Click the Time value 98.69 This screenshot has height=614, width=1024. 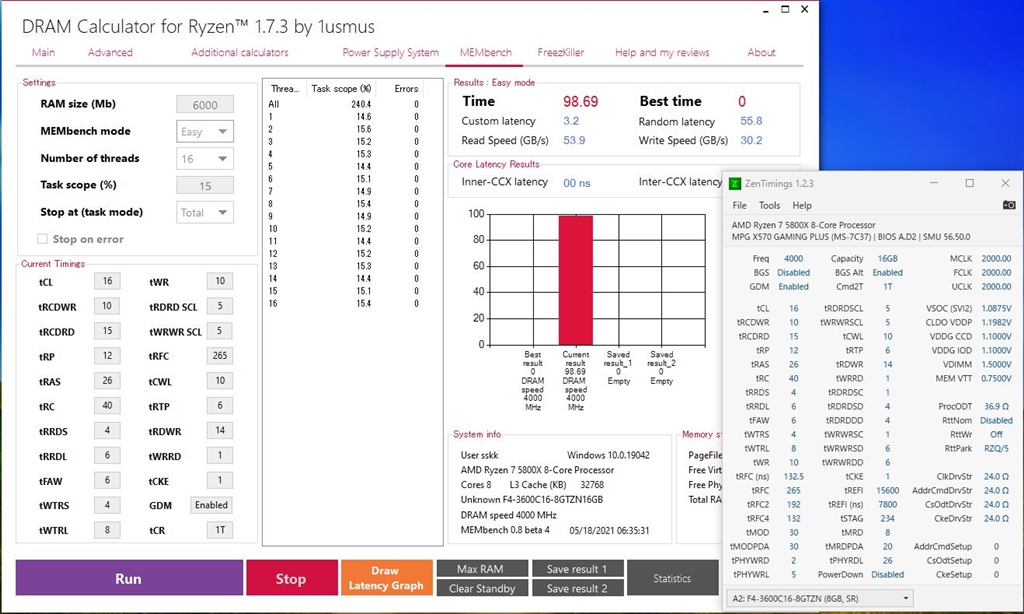tap(581, 102)
